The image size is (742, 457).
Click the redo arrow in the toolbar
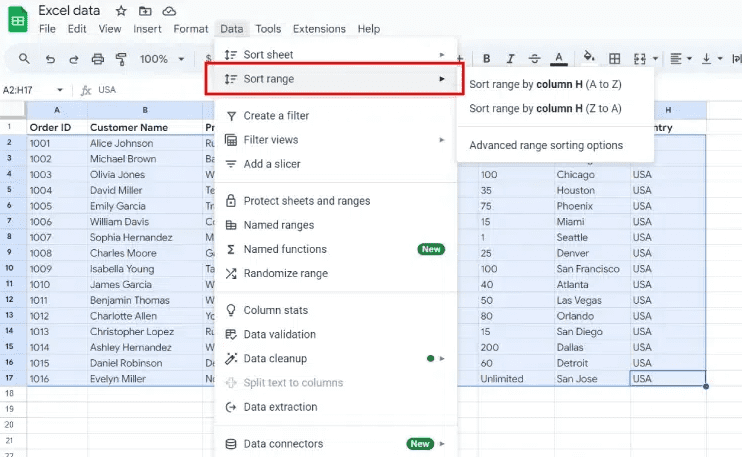point(73,59)
